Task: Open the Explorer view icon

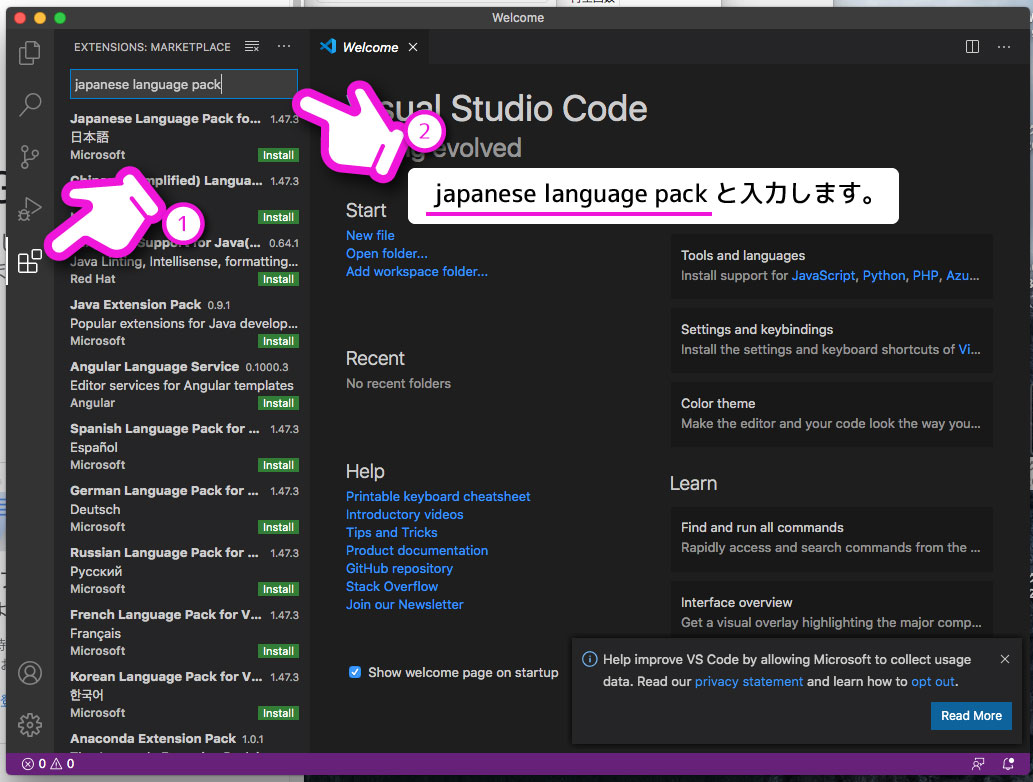Action: pos(30,52)
